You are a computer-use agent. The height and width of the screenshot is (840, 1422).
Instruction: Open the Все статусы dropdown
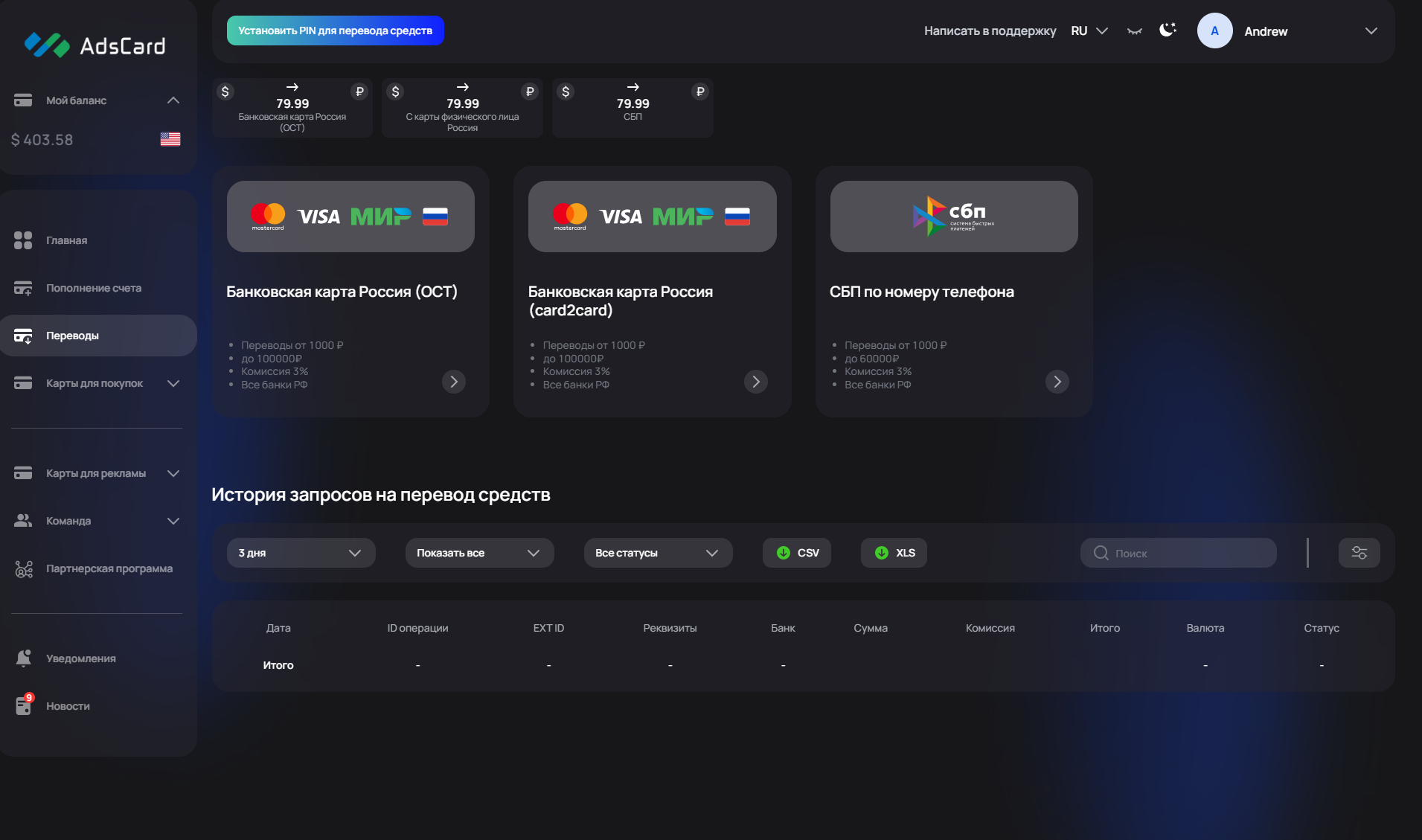(659, 553)
